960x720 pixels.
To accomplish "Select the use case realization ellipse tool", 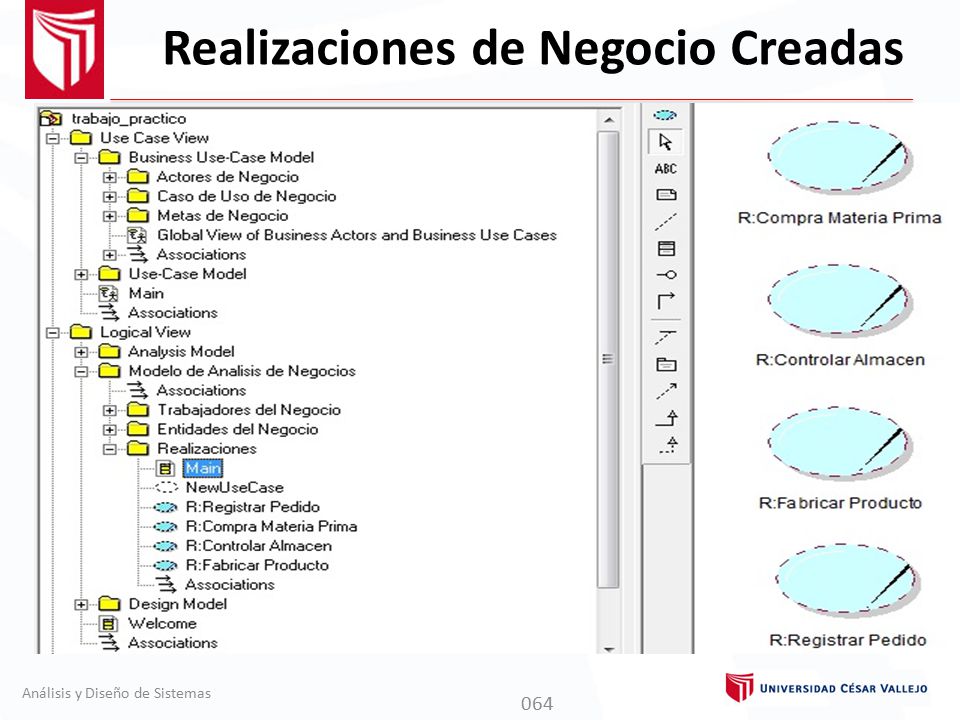I will (665, 114).
